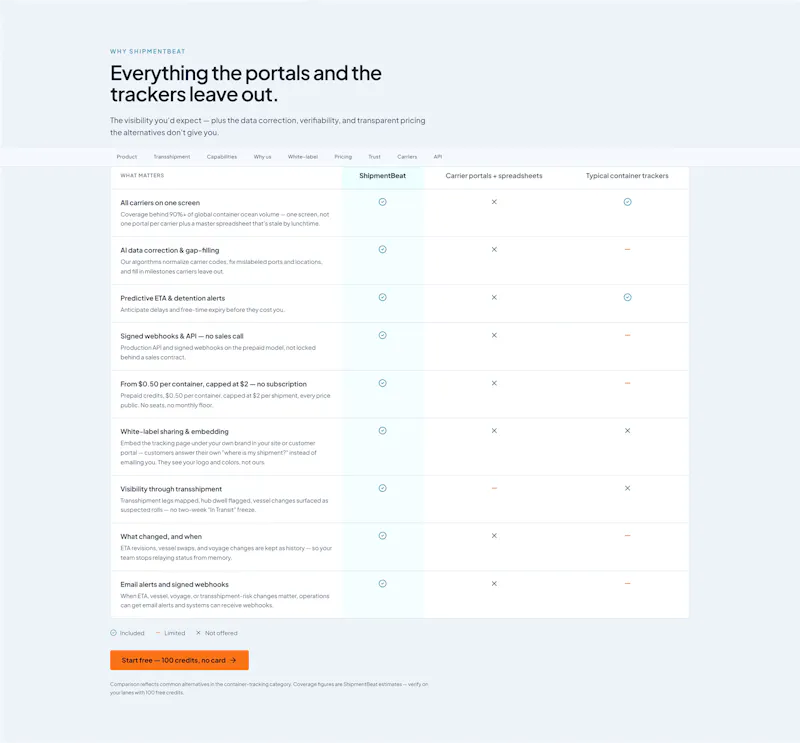800x743 pixels.
Task: Open the Product nav tab
Action: [127, 157]
